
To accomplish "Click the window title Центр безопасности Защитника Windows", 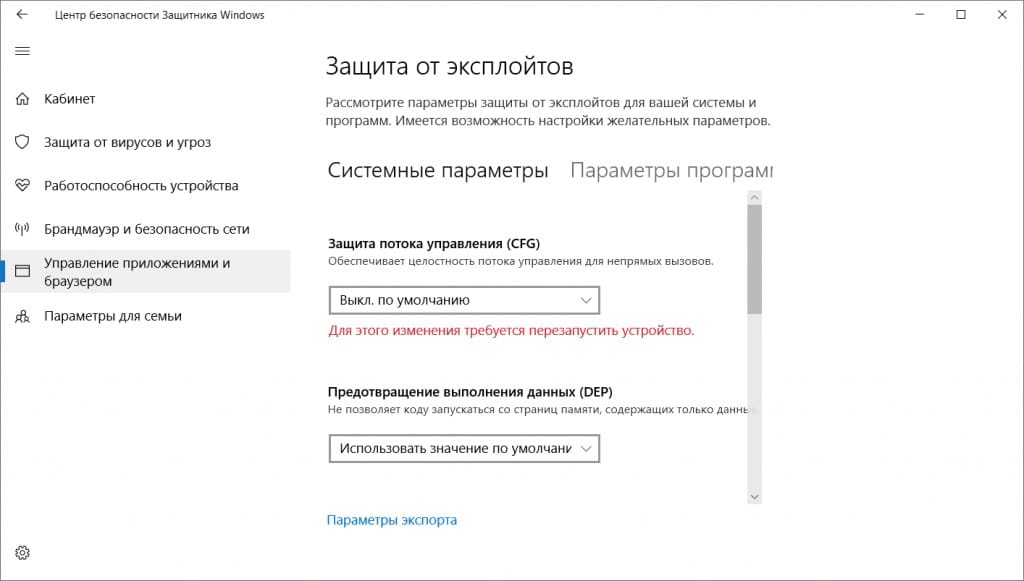I will pos(159,15).
